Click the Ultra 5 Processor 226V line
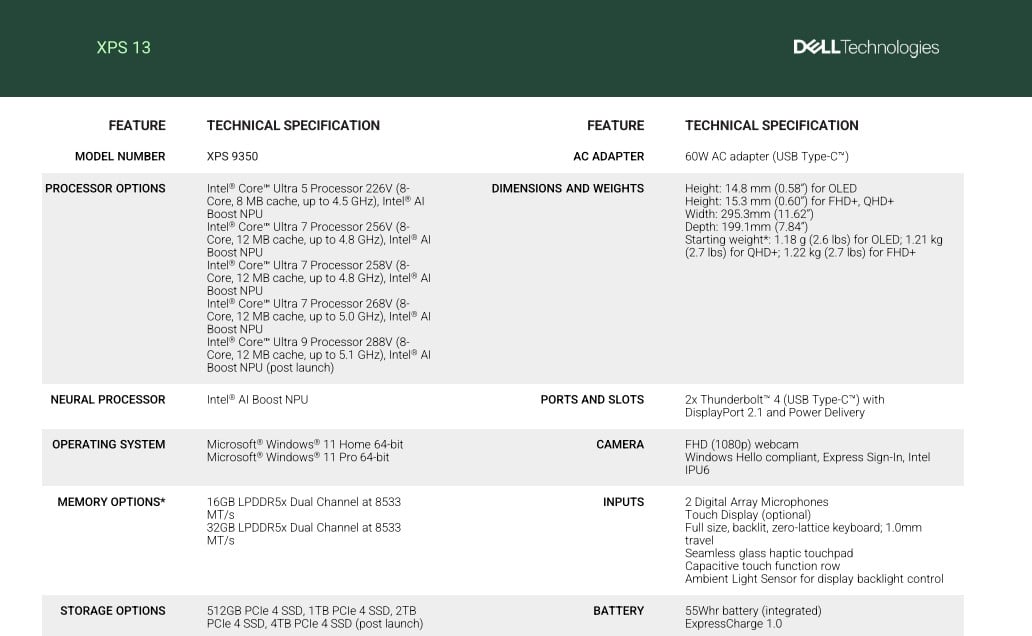The width and height of the screenshot is (1032, 636). (308, 188)
